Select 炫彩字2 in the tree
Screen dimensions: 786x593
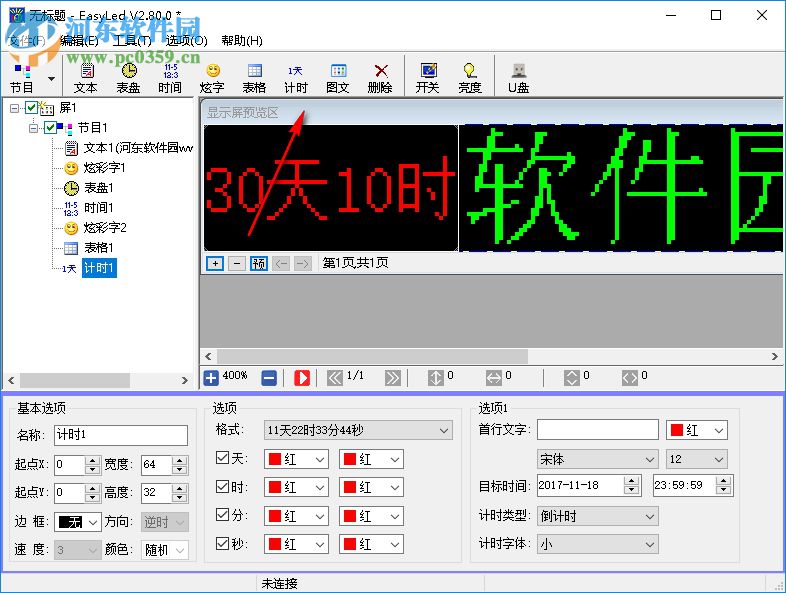pyautogui.click(x=105, y=228)
